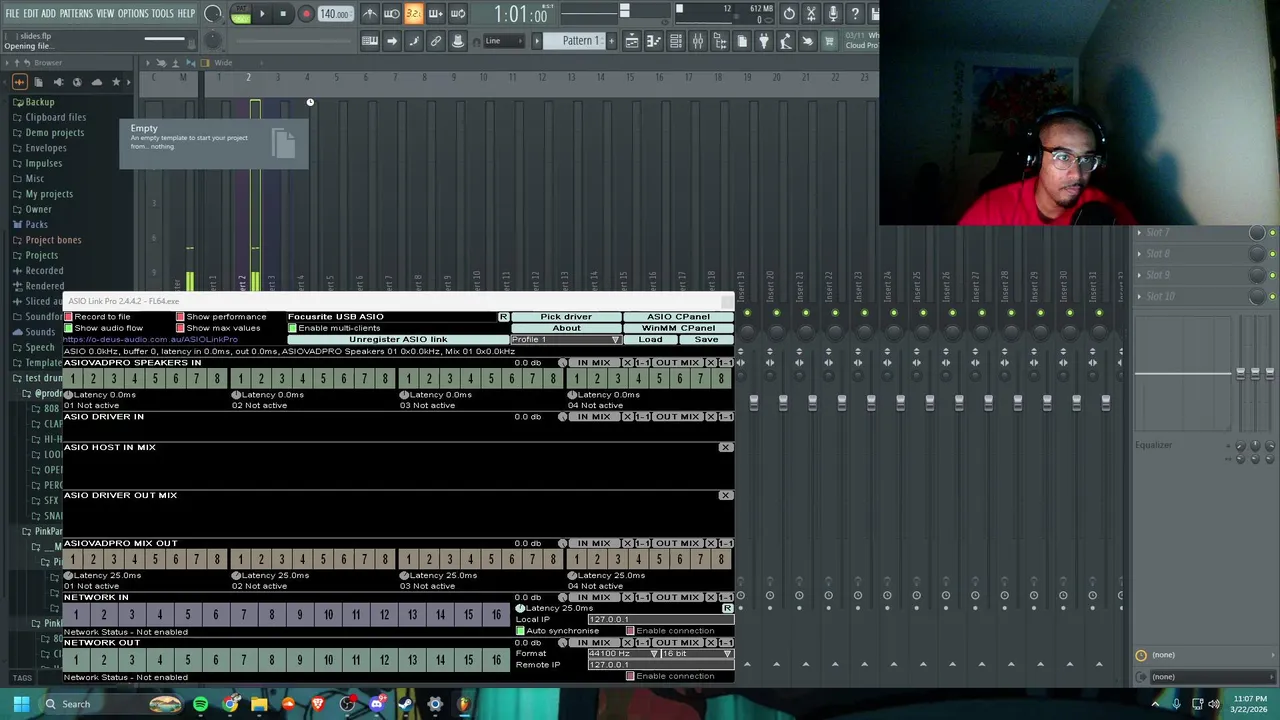Click the Remote IP input field

tap(660, 665)
